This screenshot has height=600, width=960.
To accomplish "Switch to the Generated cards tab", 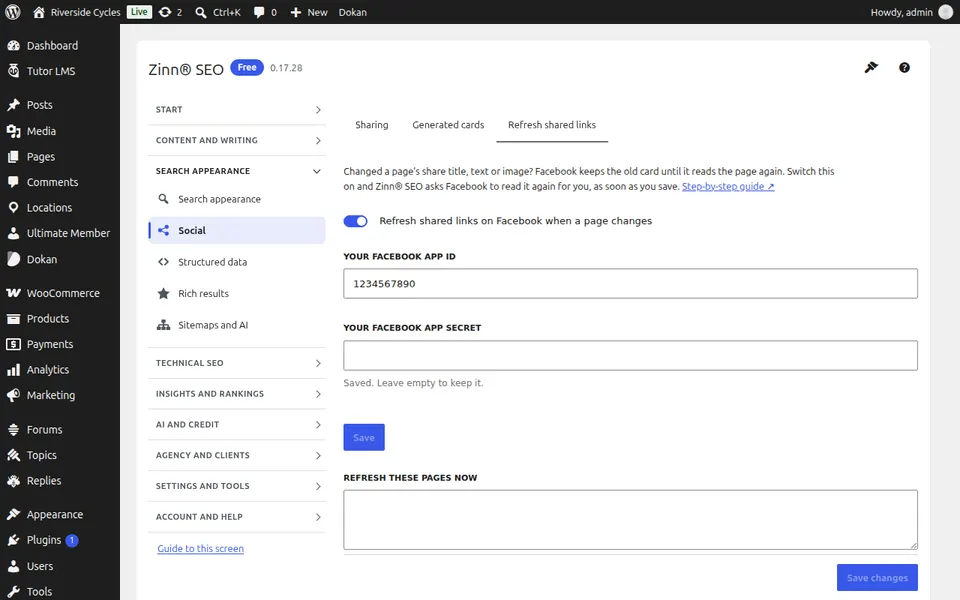I will [x=448, y=125].
